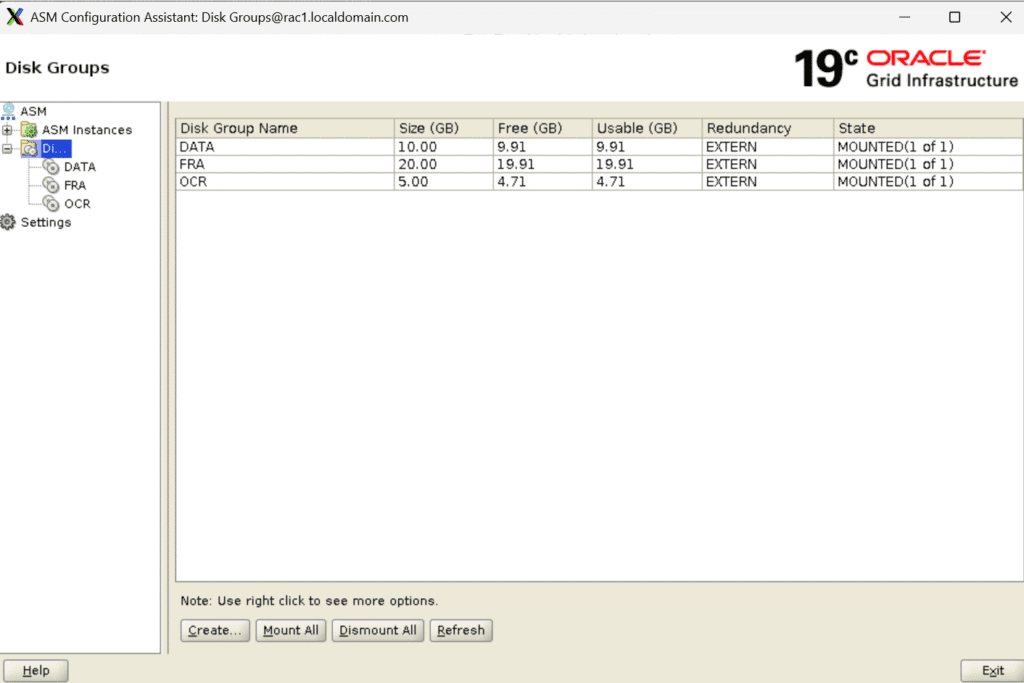
Task: Refresh the disk group list
Action: pyautogui.click(x=461, y=630)
